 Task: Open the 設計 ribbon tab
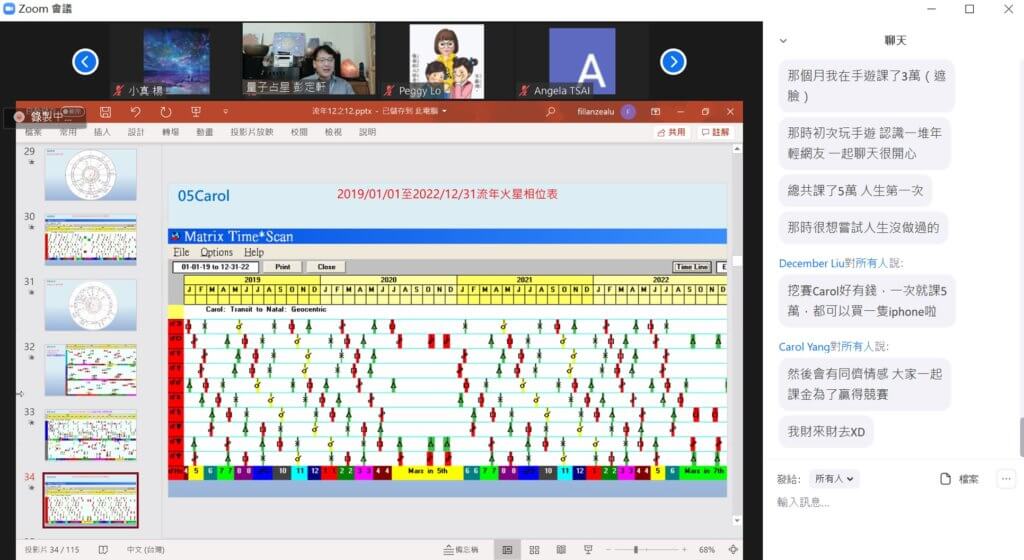[136, 132]
